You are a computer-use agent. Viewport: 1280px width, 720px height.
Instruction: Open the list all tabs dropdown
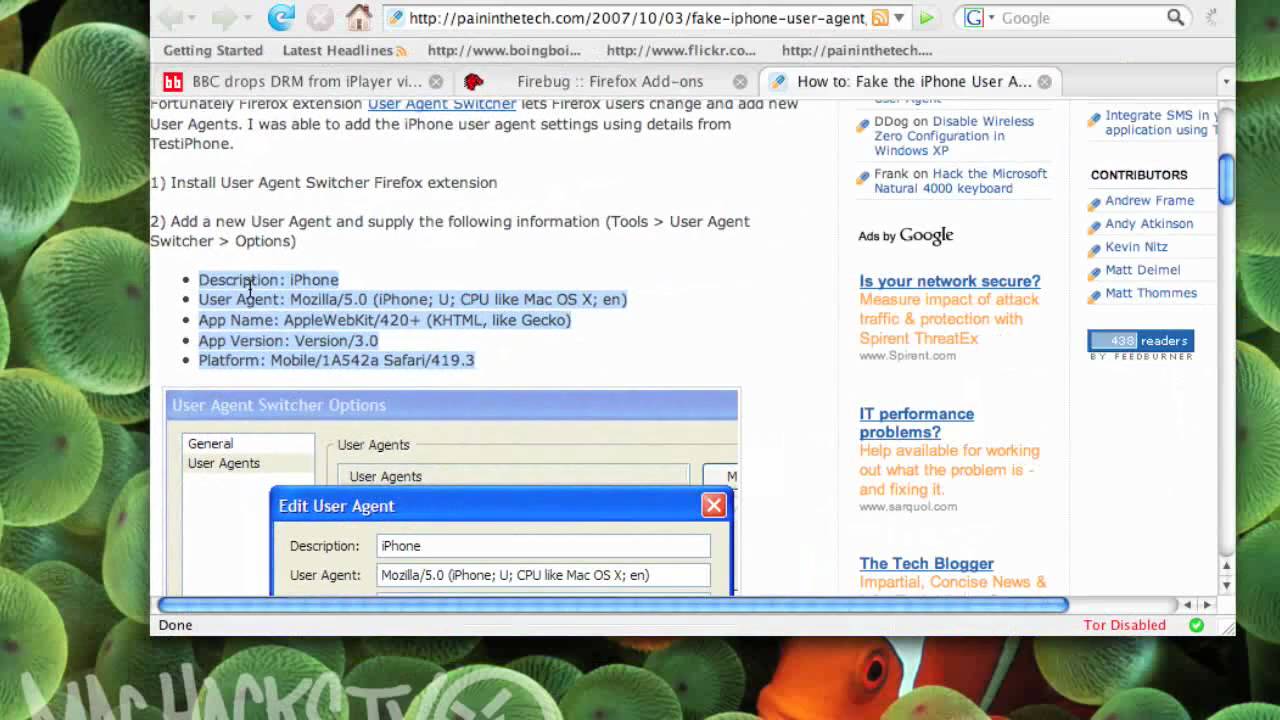pos(1226,82)
